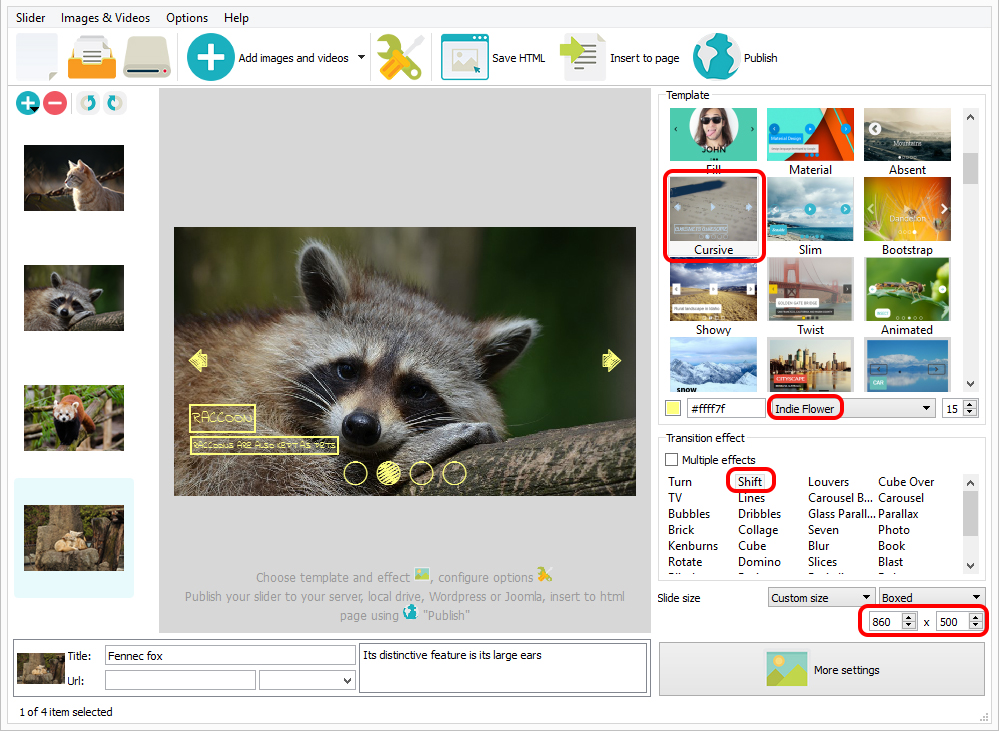Viewport: 999px width, 731px height.
Task: Select the Book transition effect
Action: (891, 546)
